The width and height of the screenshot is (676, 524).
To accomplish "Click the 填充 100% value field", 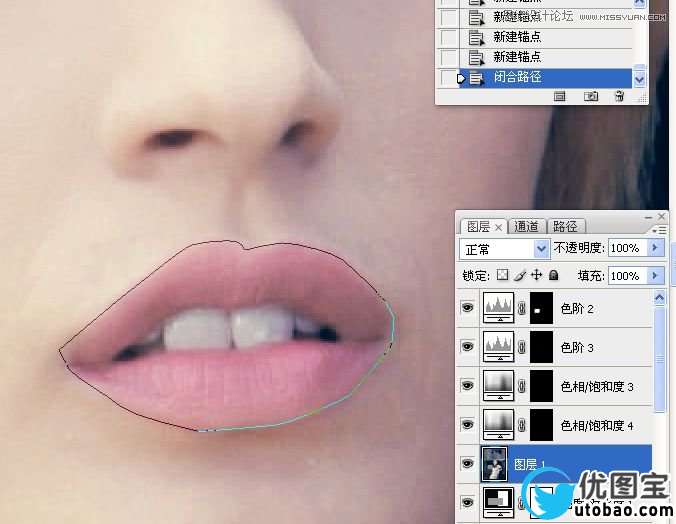I will coord(628,275).
